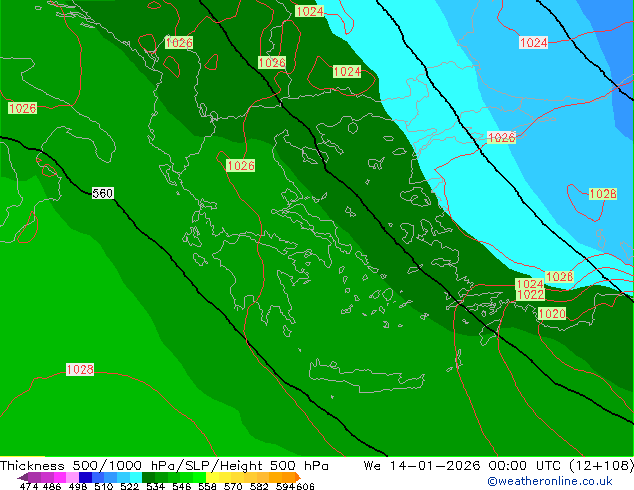Click the 'Thickness 500/1000 hPa/SLP/Height 500 hPa' title

[x=164, y=466]
